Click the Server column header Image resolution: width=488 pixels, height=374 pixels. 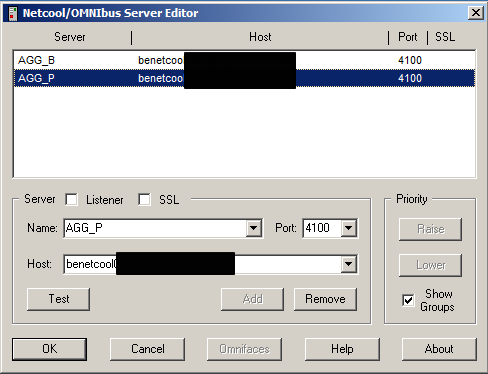[x=70, y=37]
